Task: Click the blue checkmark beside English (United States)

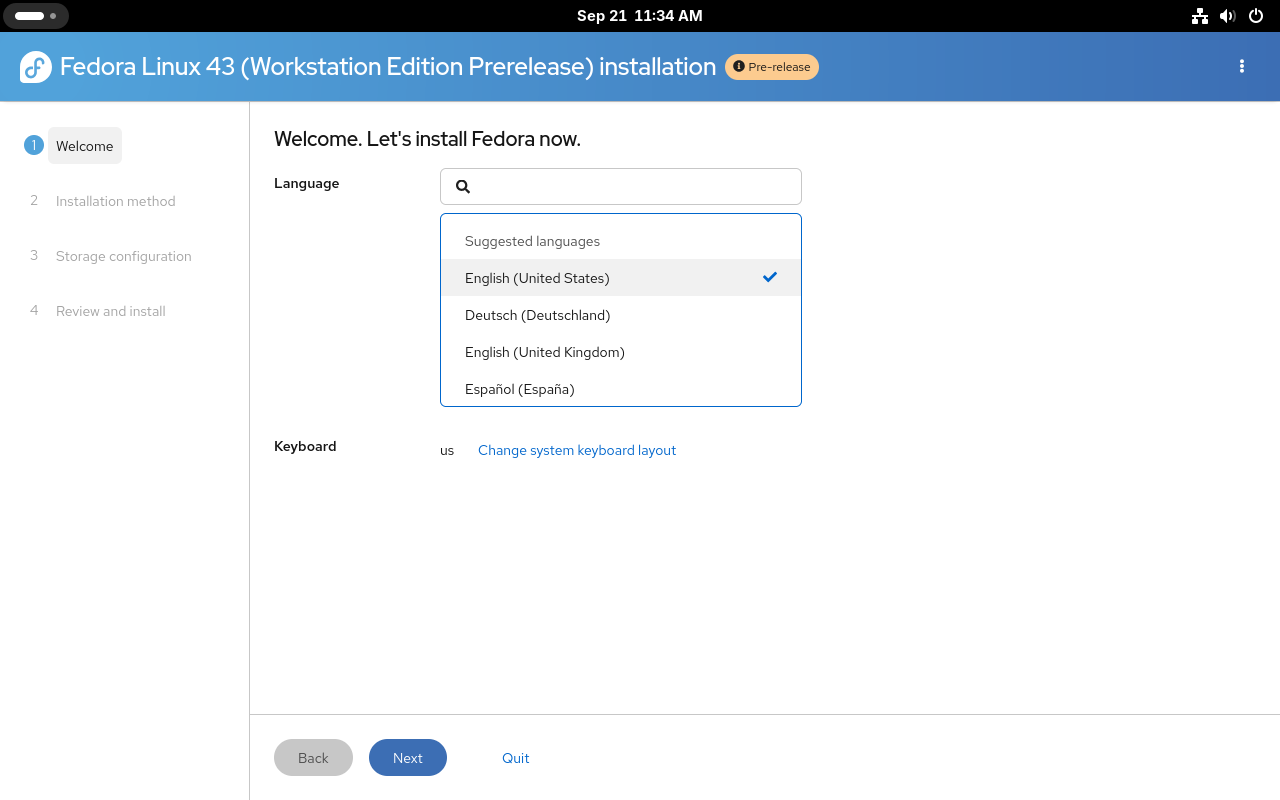Action: point(769,277)
